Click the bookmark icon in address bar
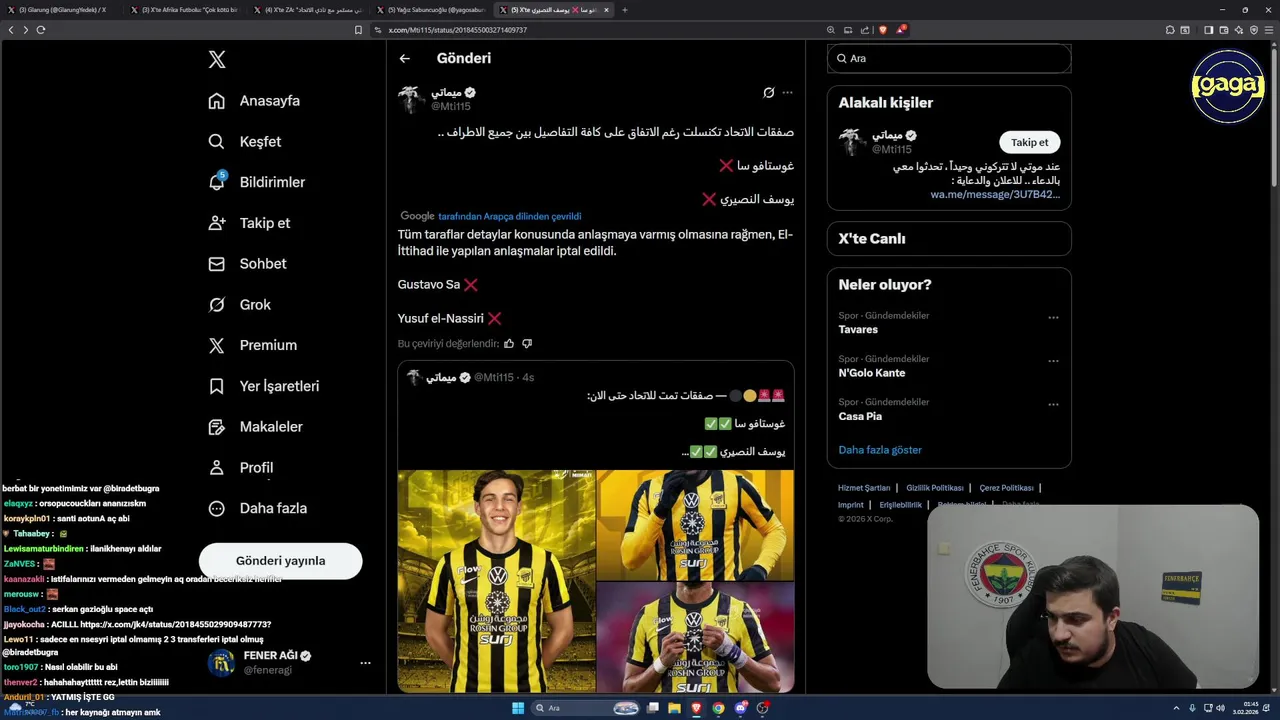Image resolution: width=1280 pixels, height=720 pixels. point(358,30)
